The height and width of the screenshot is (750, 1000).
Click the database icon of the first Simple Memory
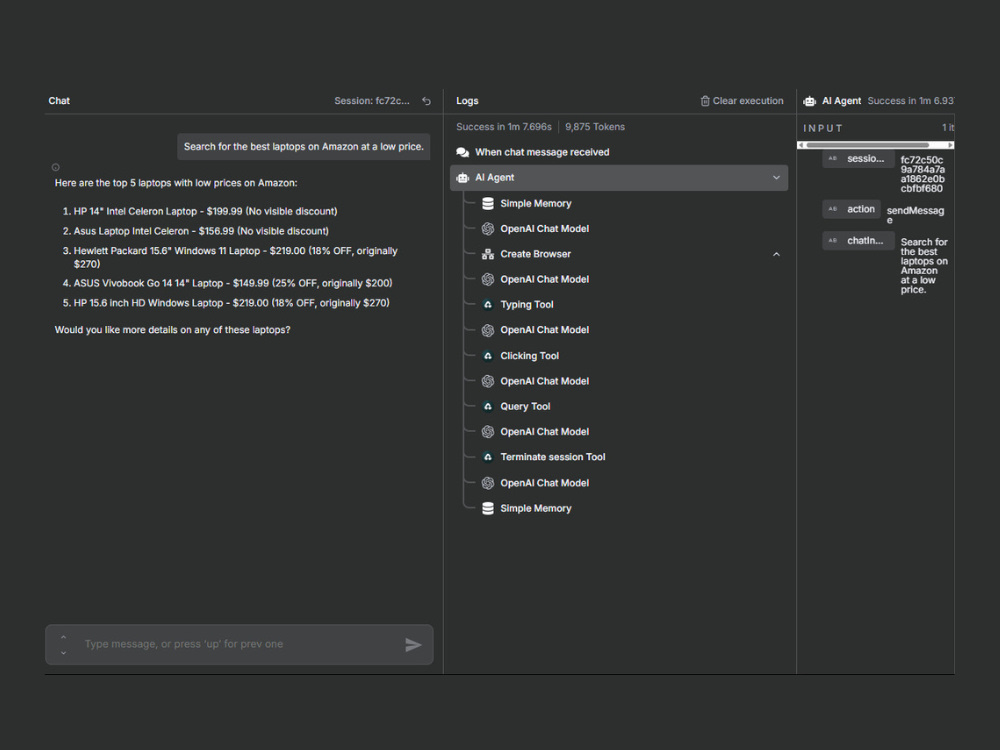click(x=488, y=203)
